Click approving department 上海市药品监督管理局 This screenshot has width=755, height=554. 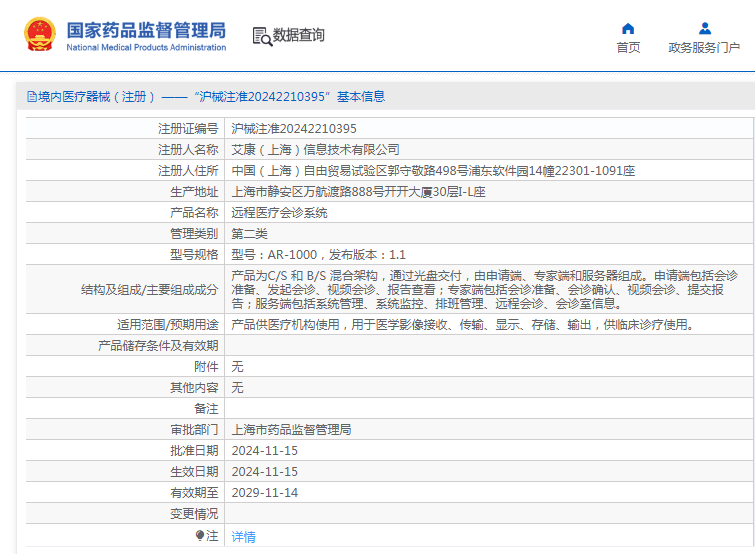[x=291, y=429]
